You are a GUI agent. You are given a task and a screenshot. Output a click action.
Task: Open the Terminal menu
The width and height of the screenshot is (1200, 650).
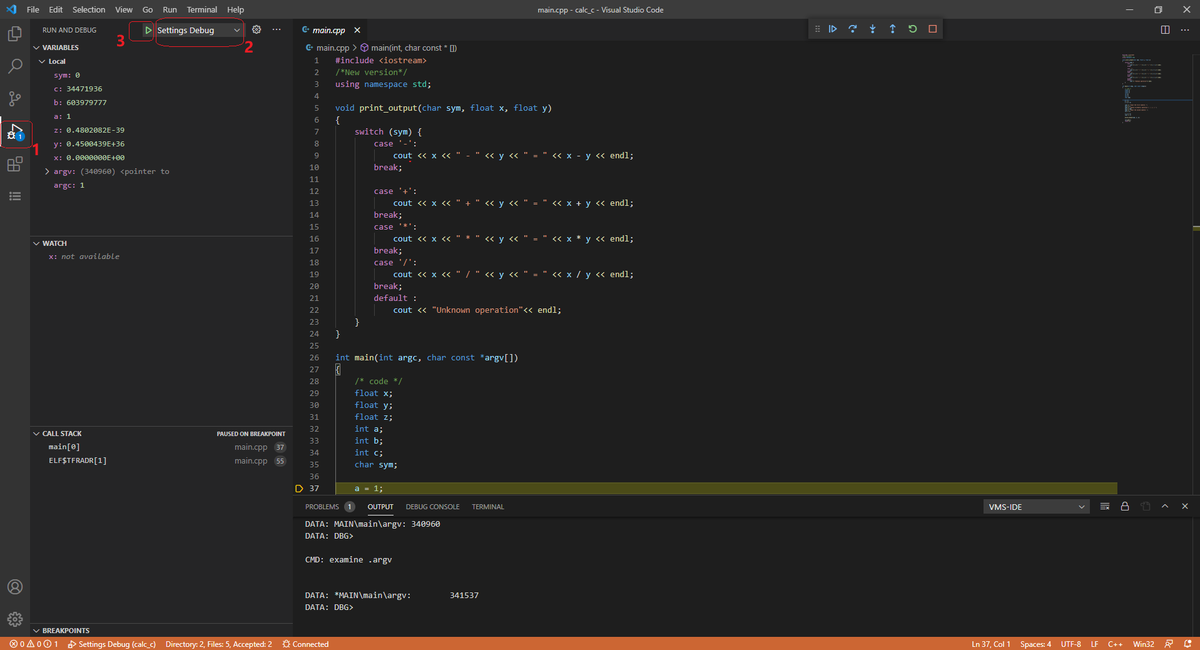pyautogui.click(x=202, y=9)
